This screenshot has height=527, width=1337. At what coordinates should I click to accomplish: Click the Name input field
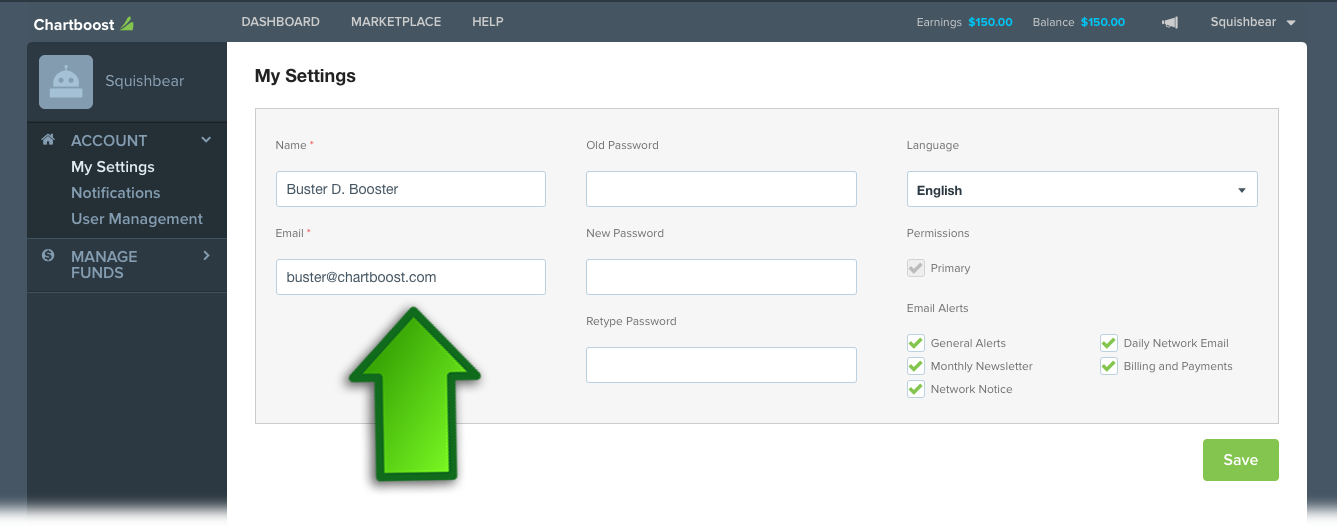411,189
